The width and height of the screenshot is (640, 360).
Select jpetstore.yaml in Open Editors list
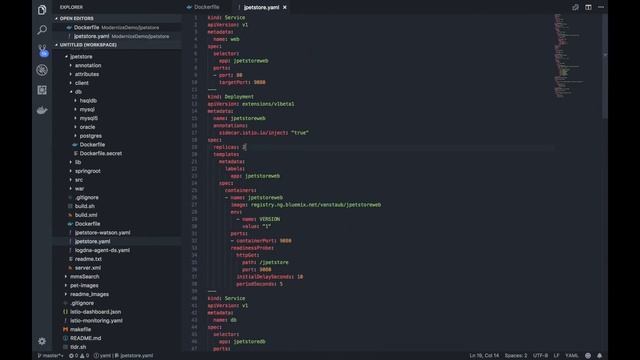(118, 36)
